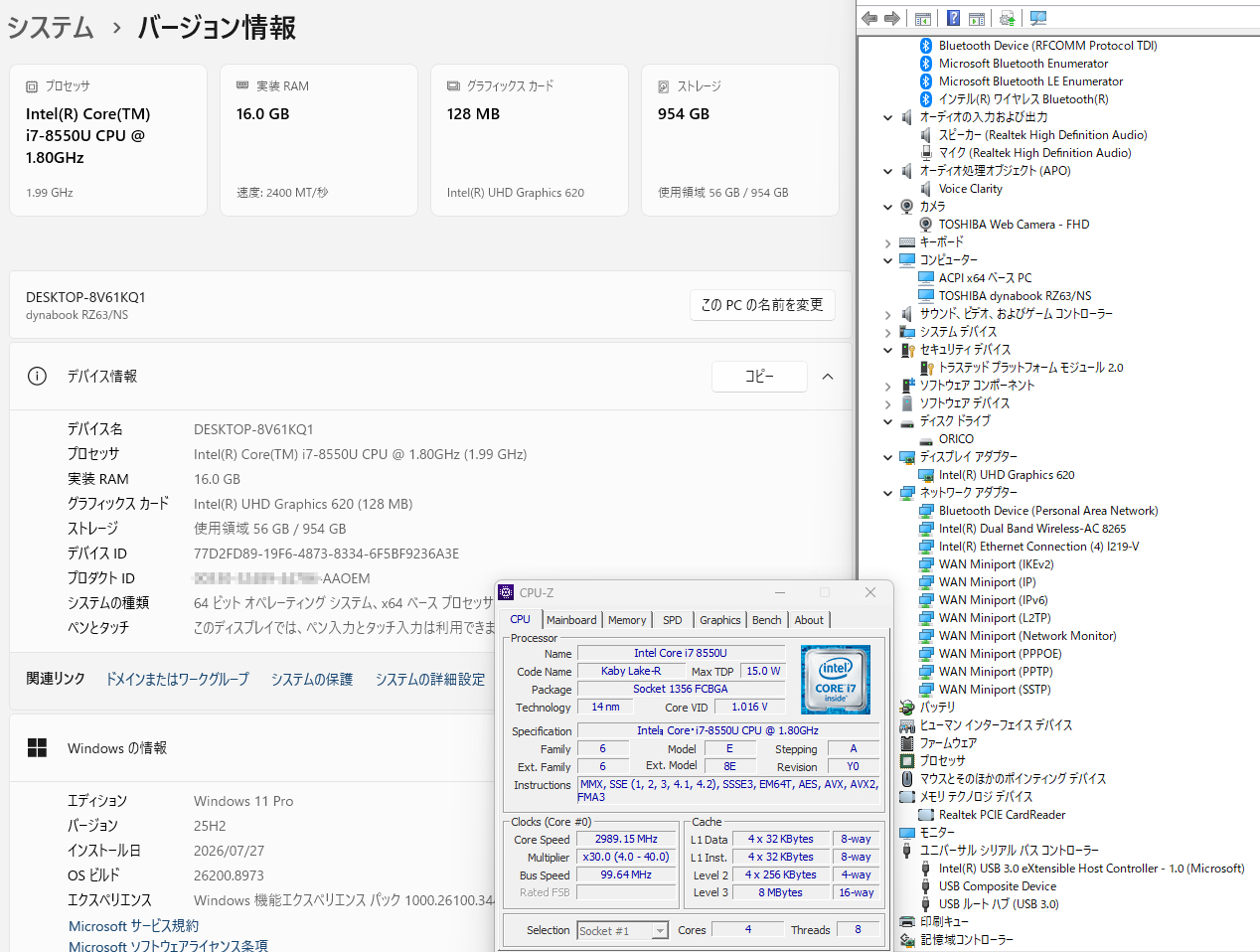Collapse the ネットワーク アダプター category
The image size is (1260, 952).
pos(887,493)
